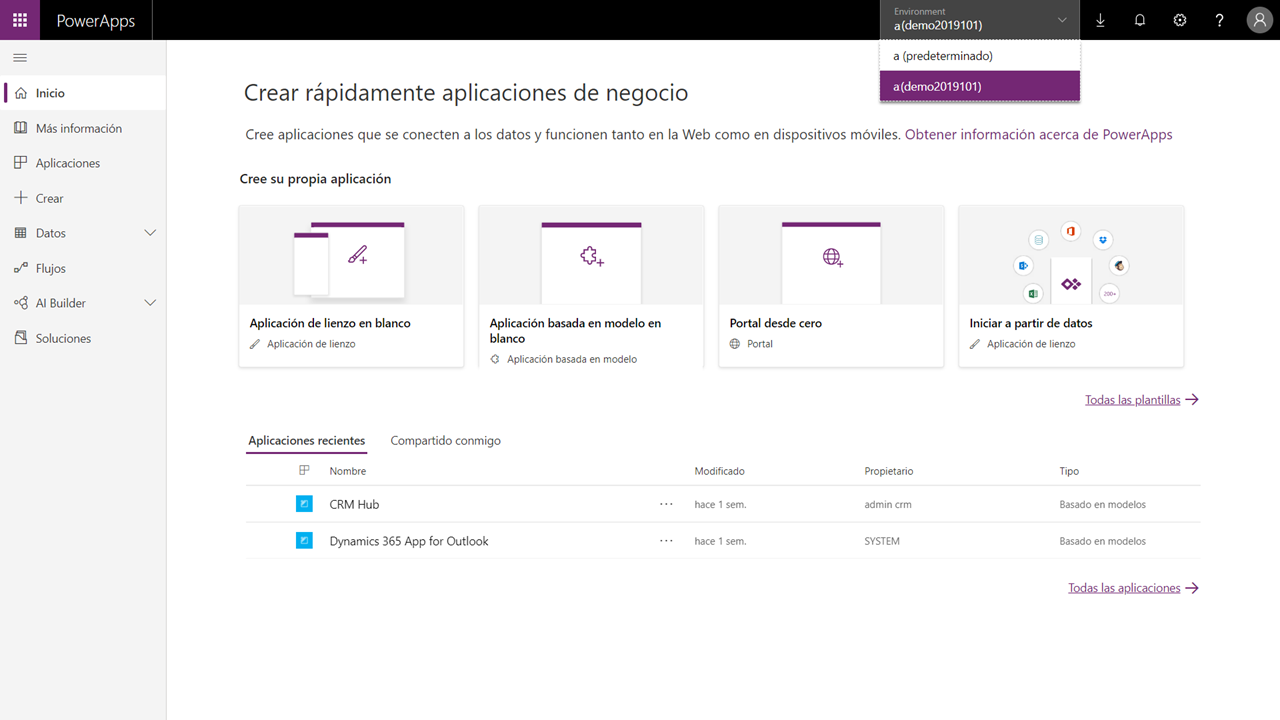Viewport: 1280px width, 720px height.
Task: Open Dynamics 365 App for Outlook name
Action: tap(409, 541)
